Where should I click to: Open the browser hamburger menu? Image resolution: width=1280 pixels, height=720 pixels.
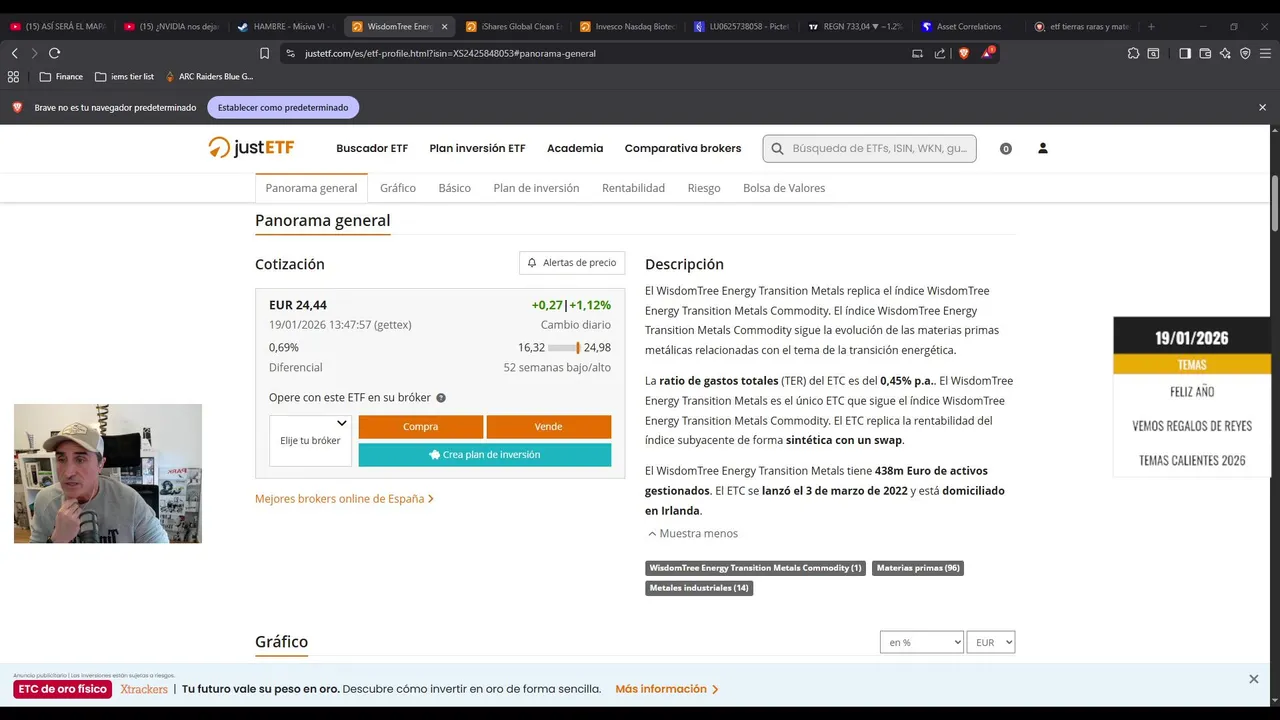1265,53
